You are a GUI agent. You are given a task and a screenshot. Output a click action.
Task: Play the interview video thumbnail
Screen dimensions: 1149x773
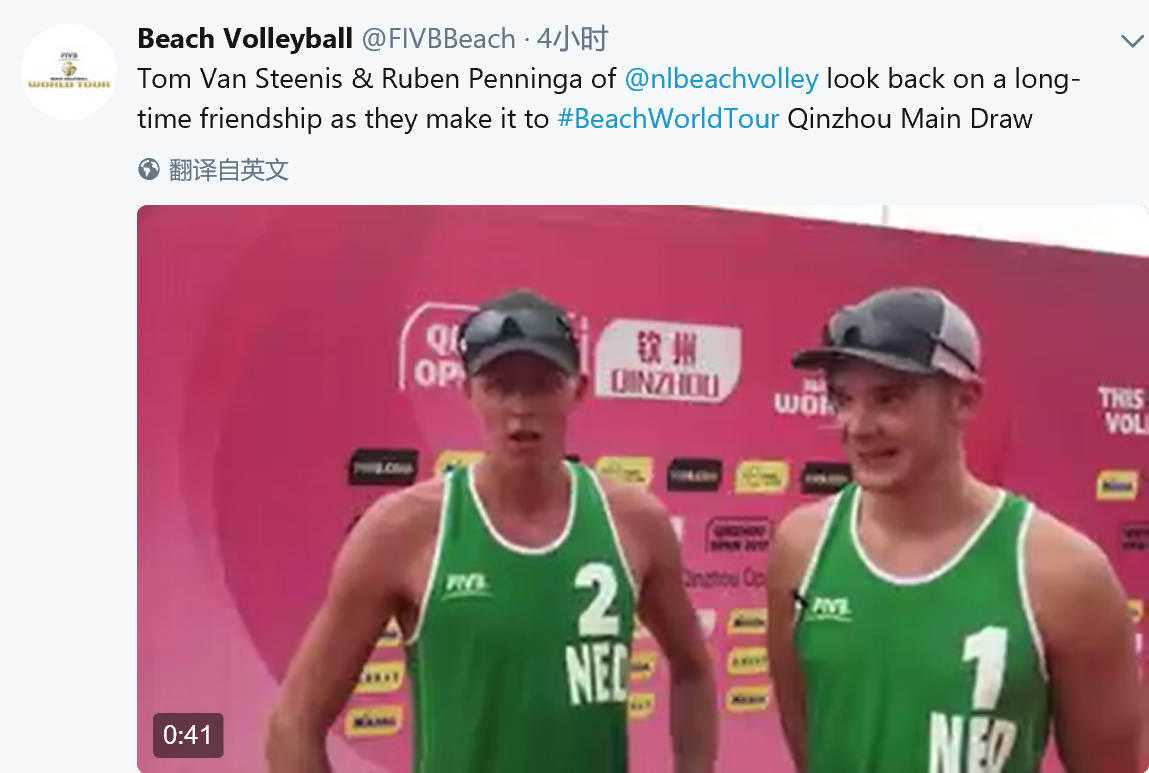pos(643,489)
